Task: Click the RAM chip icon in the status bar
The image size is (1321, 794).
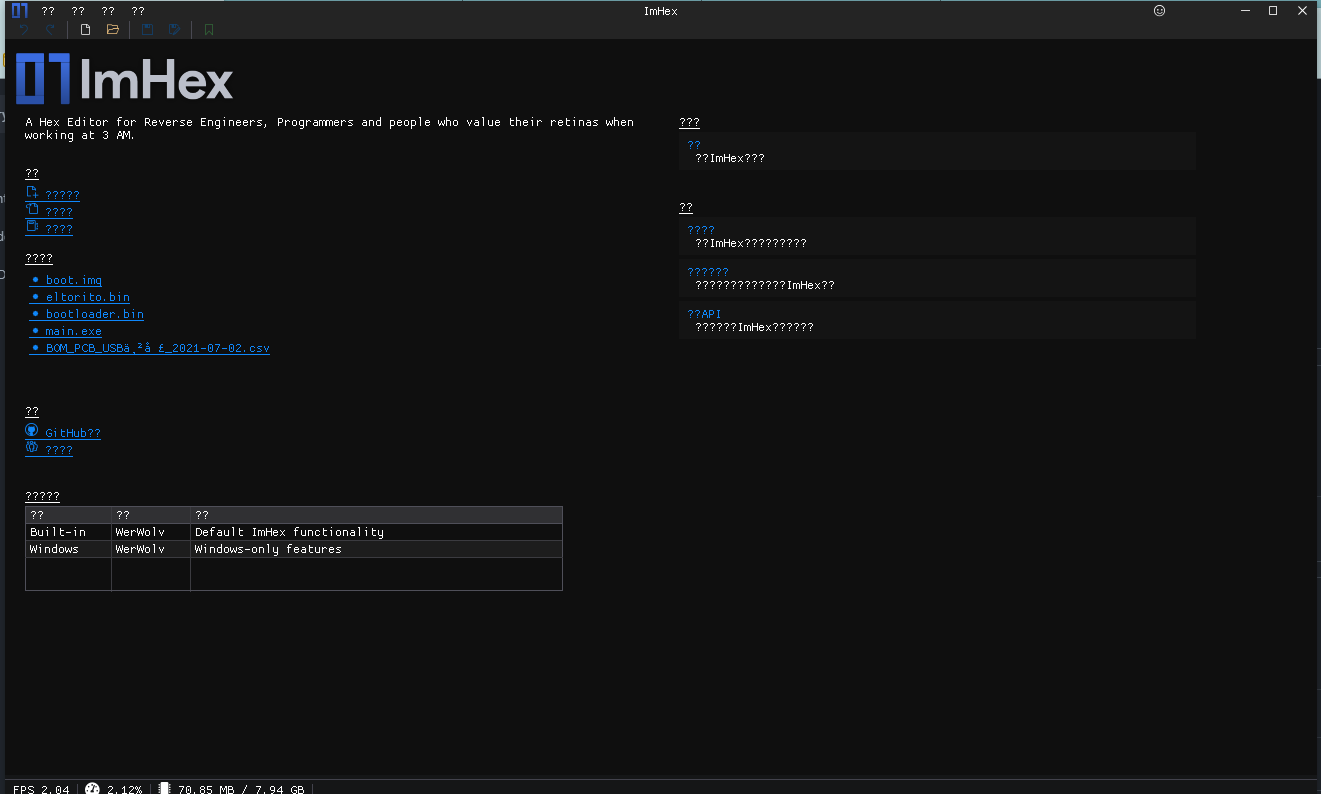Action: click(163, 789)
